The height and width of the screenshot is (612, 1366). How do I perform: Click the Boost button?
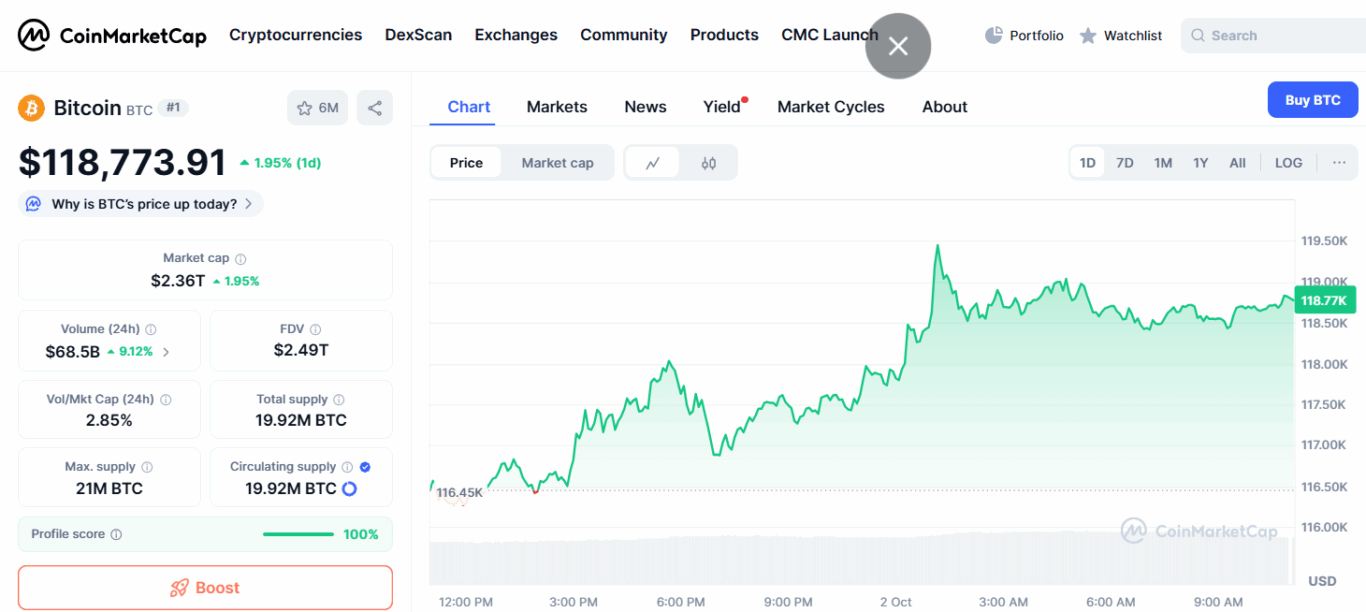[205, 588]
